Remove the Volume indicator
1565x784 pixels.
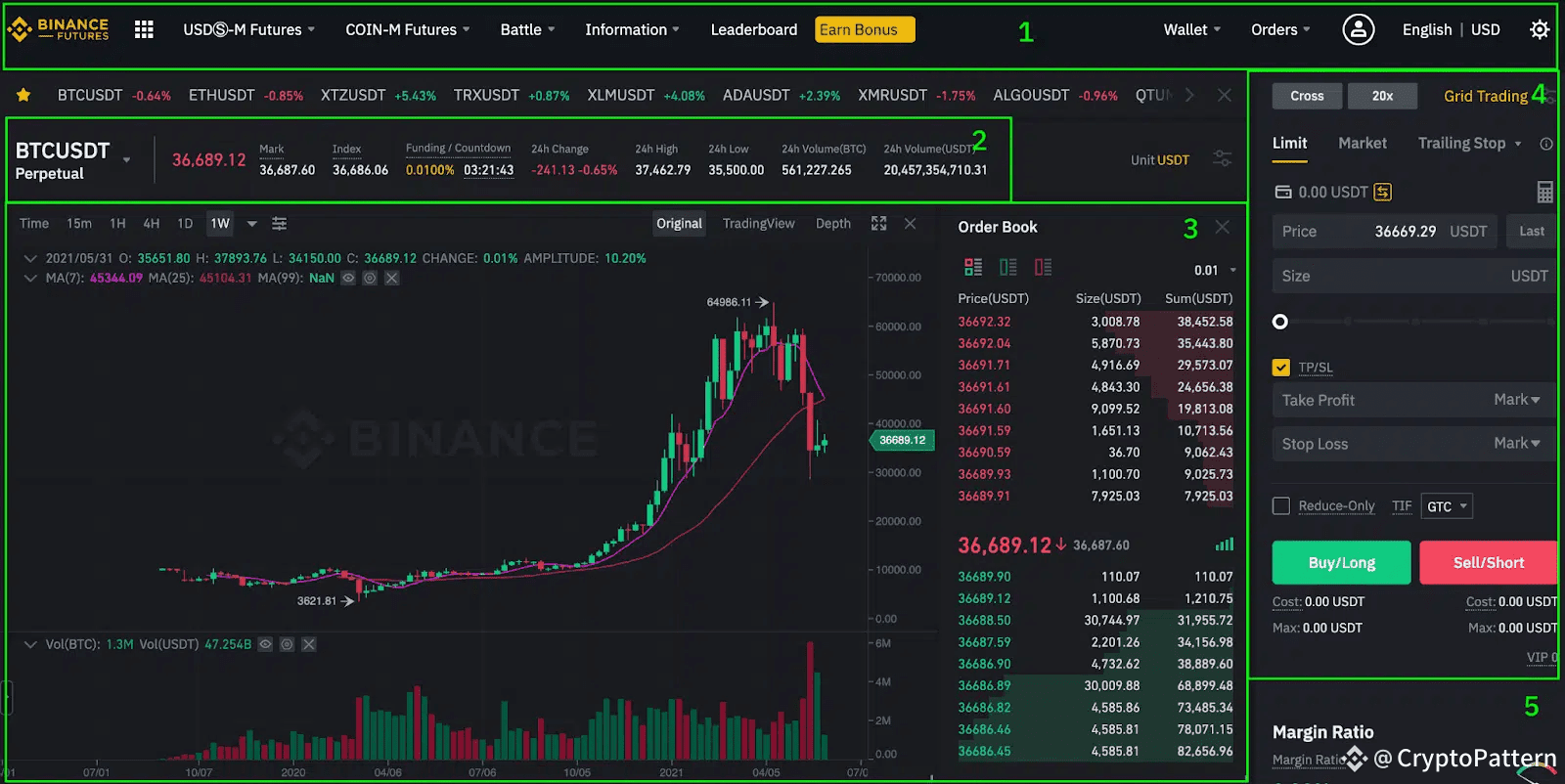[308, 644]
